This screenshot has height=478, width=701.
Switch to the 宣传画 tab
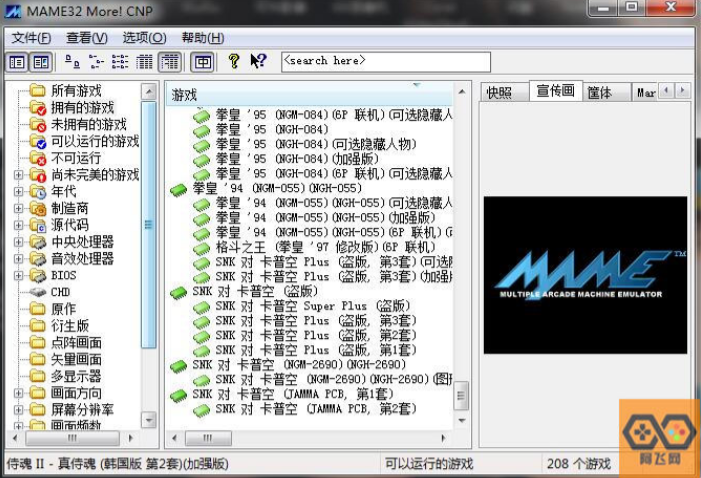click(556, 91)
